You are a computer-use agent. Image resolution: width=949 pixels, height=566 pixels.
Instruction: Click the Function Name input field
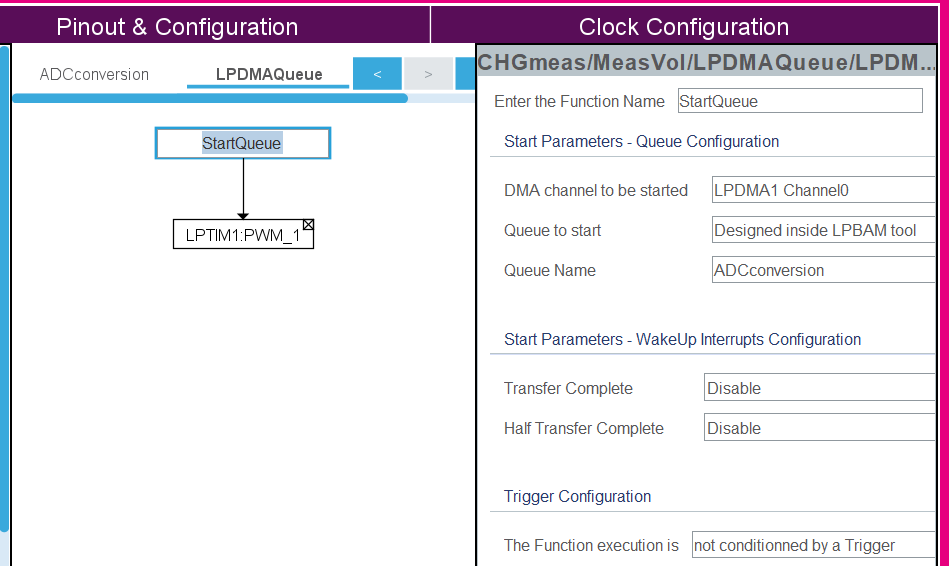[x=800, y=101]
